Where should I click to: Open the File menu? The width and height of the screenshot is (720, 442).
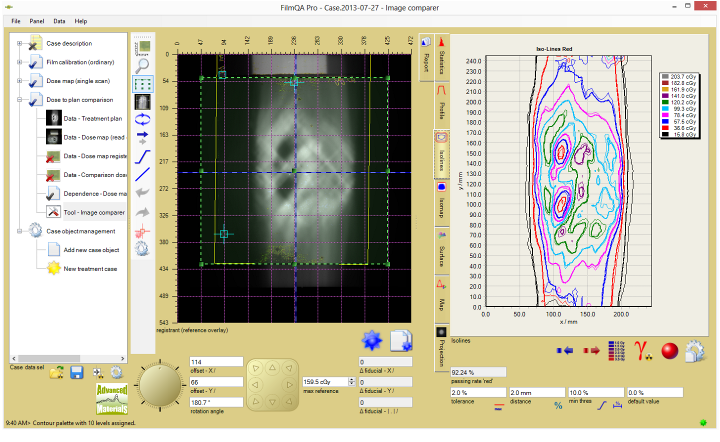coord(16,21)
